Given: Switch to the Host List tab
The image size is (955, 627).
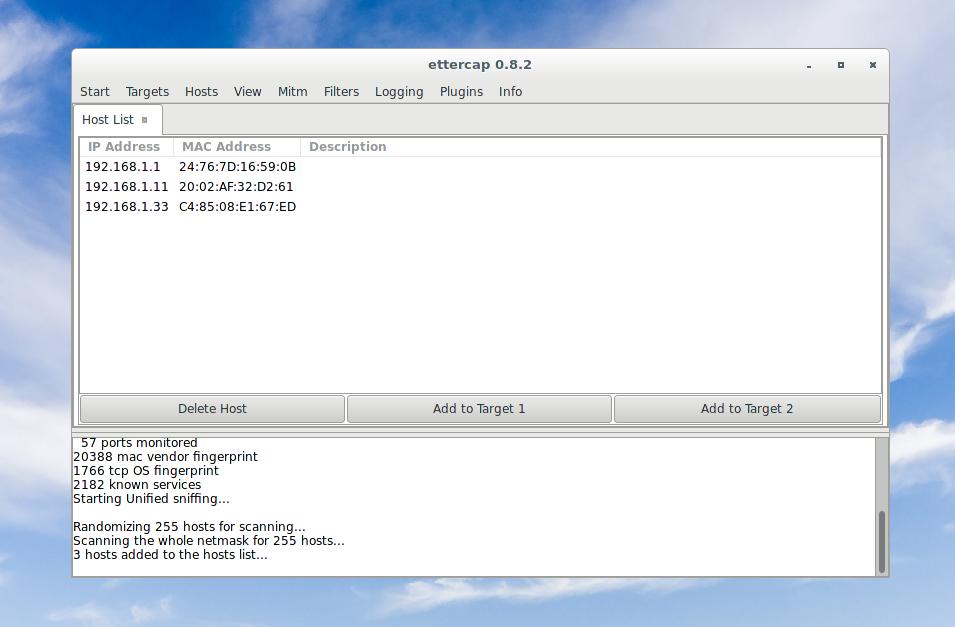Looking at the screenshot, I should point(108,120).
